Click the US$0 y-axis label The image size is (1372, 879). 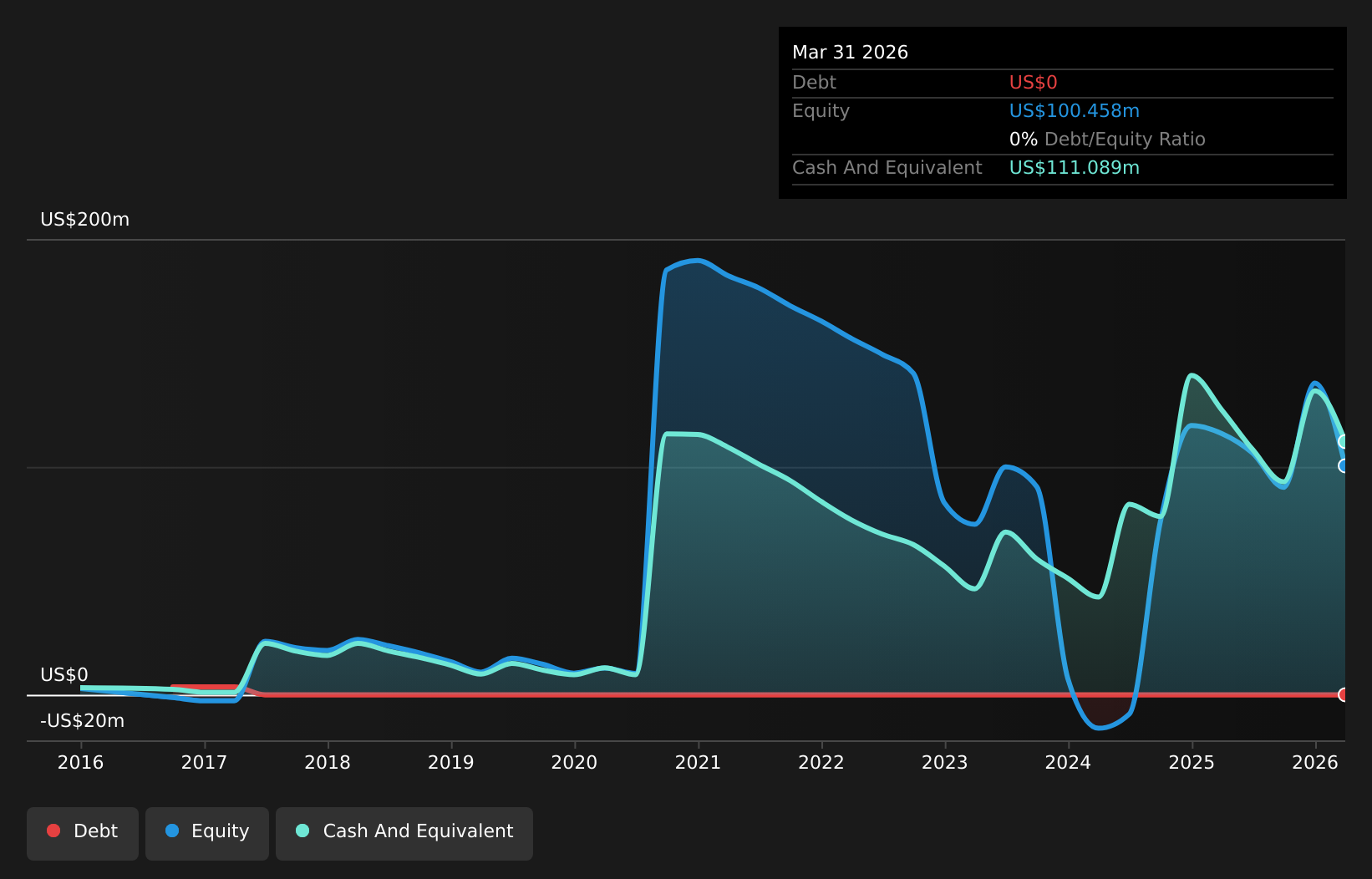(64, 675)
